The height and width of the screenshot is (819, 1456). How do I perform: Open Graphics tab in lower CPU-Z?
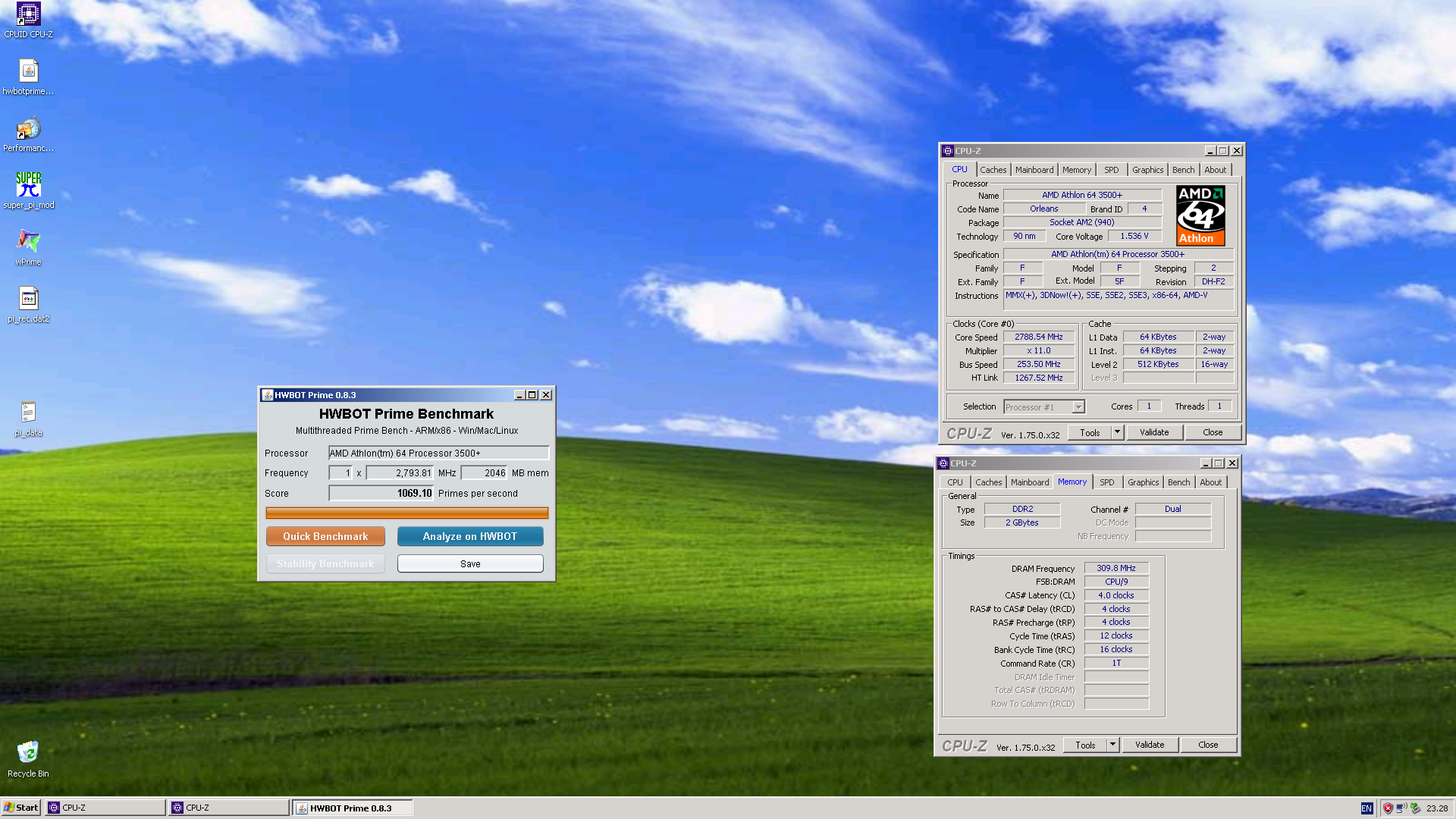[1143, 482]
